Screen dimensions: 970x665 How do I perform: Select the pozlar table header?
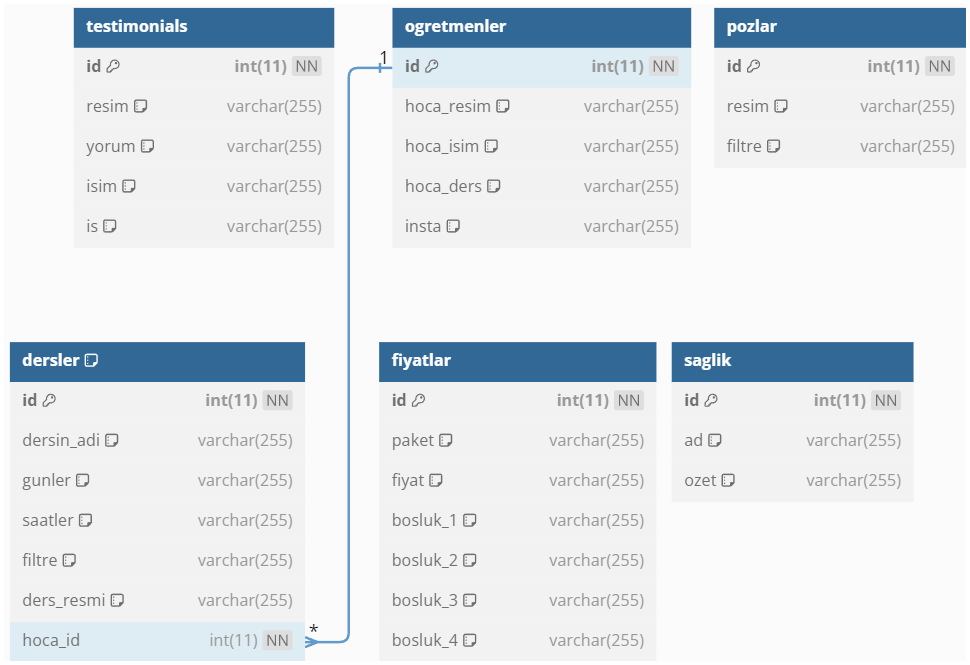(839, 27)
